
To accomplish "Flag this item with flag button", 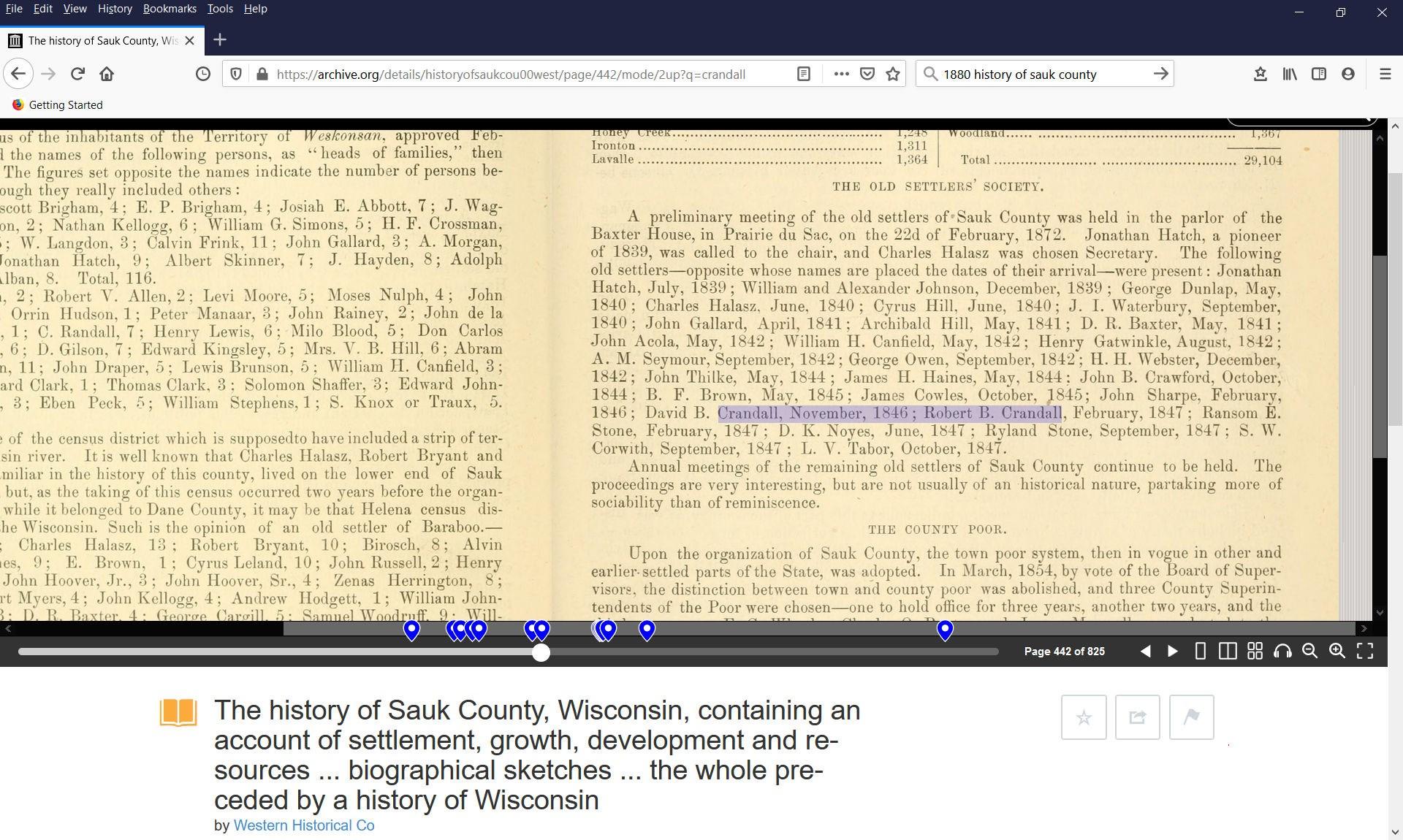I will [1191, 717].
